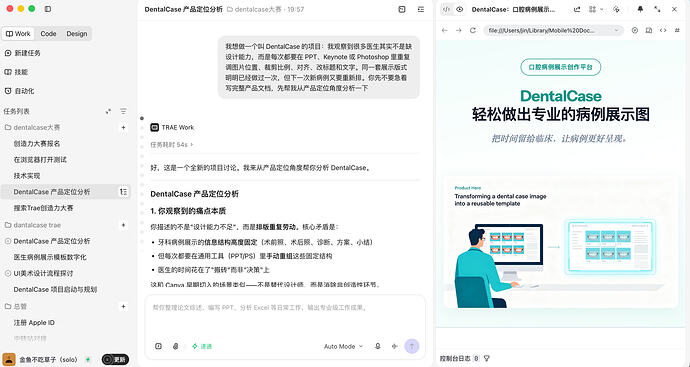Reload the preview page
This screenshot has width=690, height=367.
point(473,30)
